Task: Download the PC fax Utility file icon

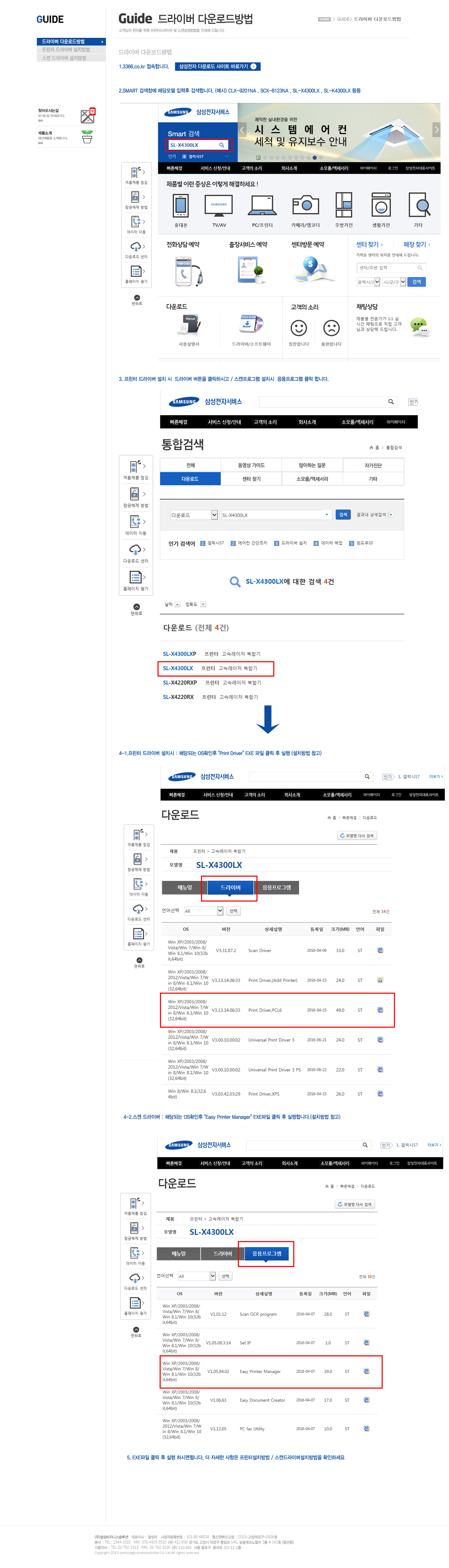Action: 367,1428
